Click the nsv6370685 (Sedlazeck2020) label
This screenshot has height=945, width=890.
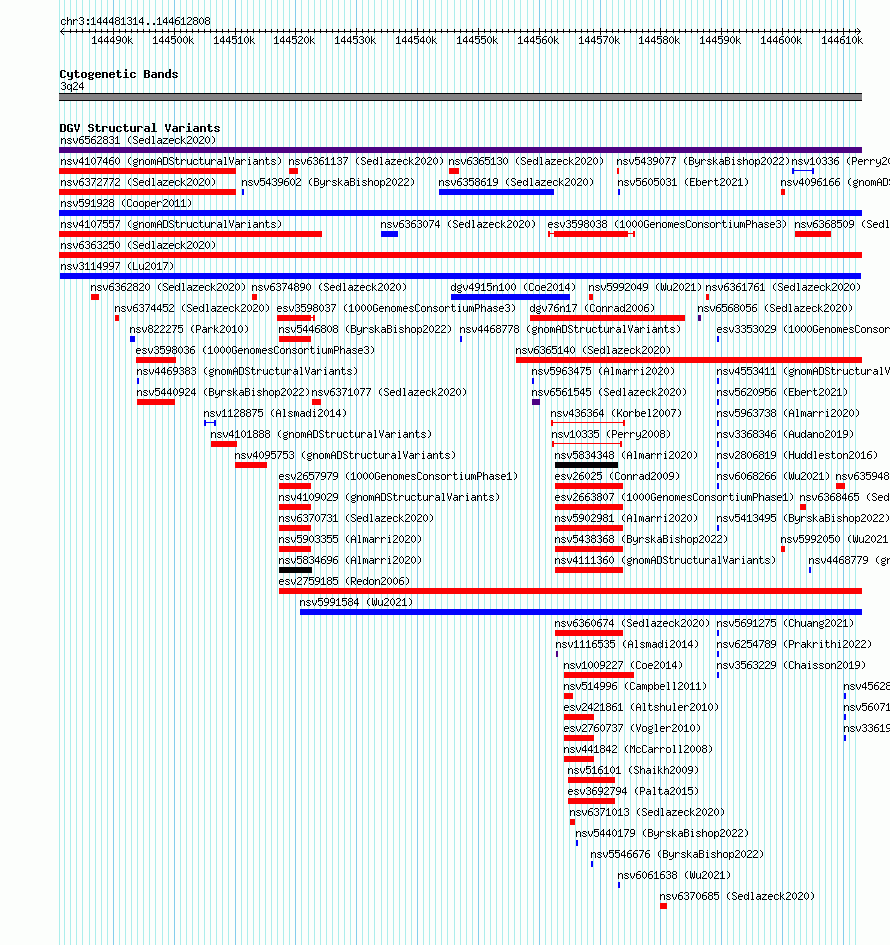point(738,897)
